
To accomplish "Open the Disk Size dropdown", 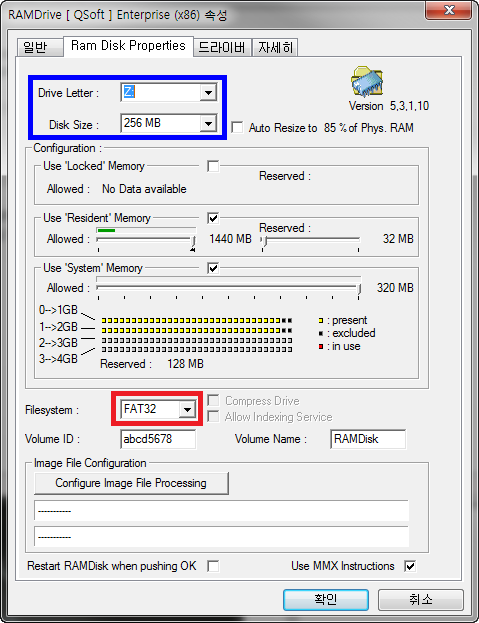I will point(208,124).
